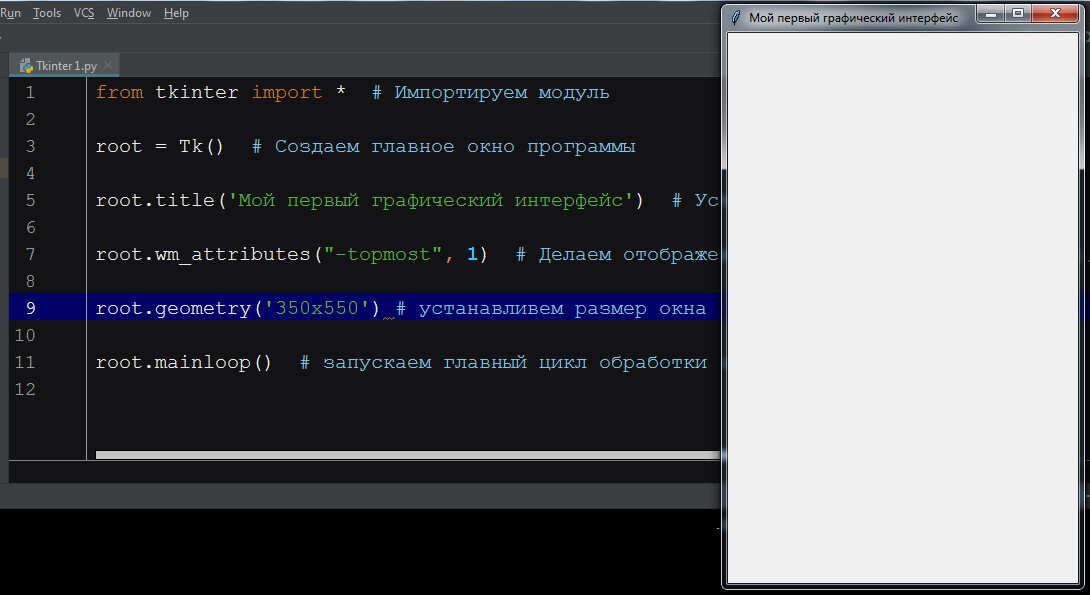1090x595 pixels.
Task: Open the Run menu
Action: (x=10, y=13)
